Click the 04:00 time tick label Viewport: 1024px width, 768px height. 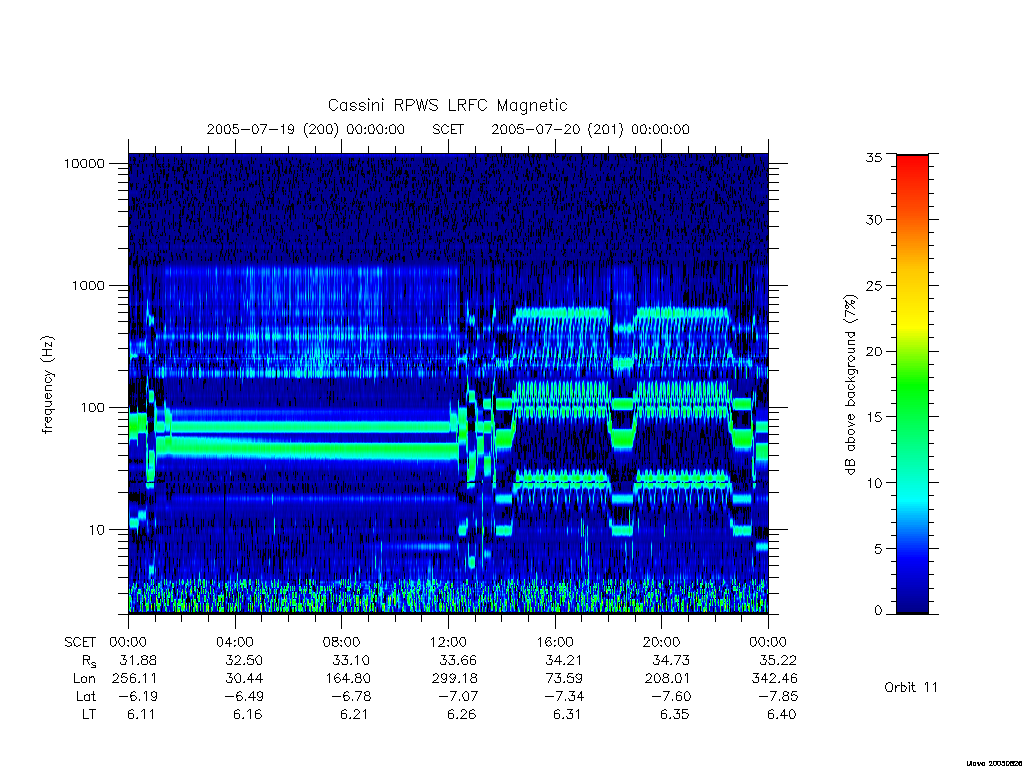pos(235,642)
